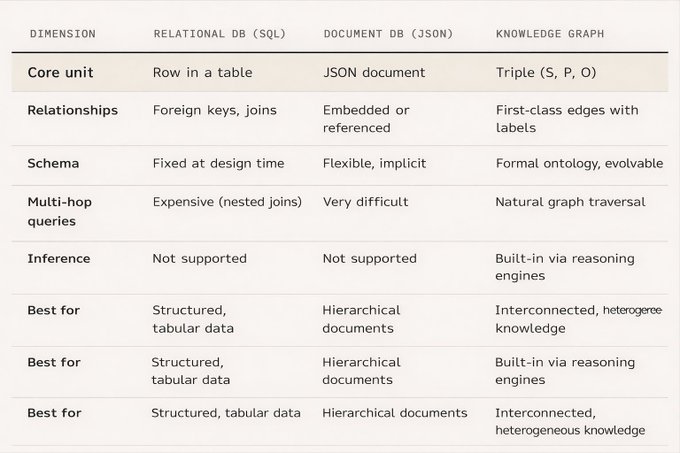Screen dimensions: 680x453
Task: Click the RELATIONAL DB (SQL) column header
Action: tap(219, 34)
